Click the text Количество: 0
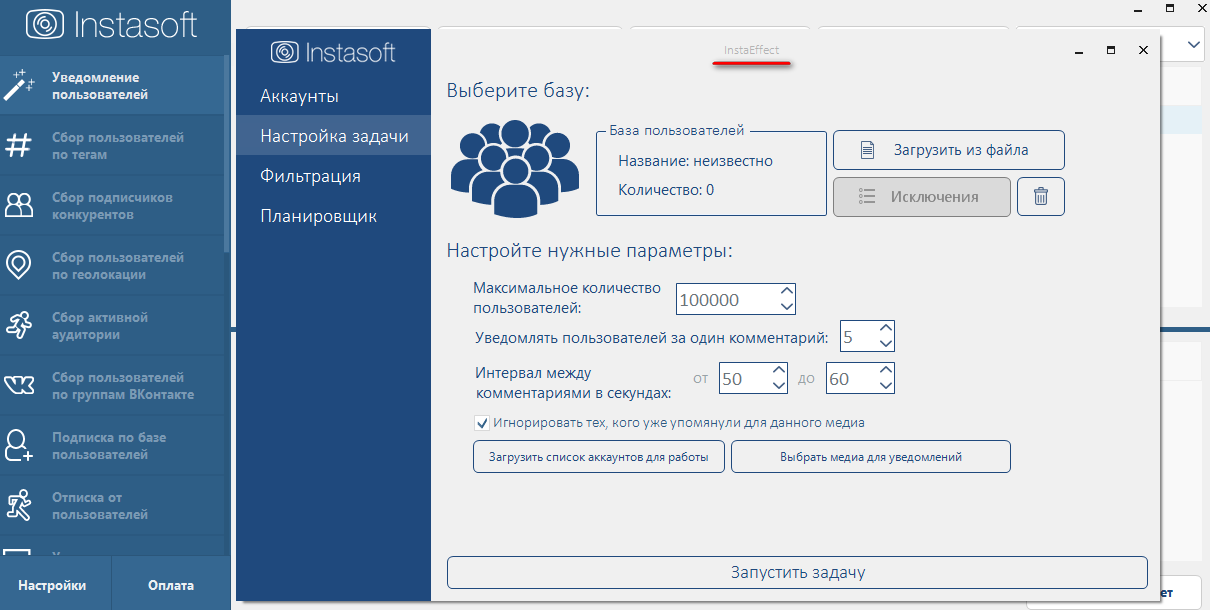 click(x=666, y=189)
